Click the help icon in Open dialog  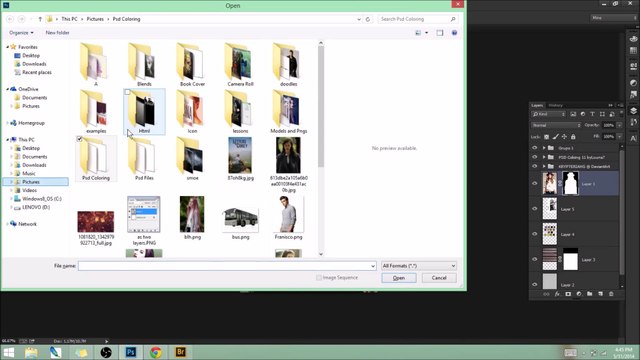454,33
